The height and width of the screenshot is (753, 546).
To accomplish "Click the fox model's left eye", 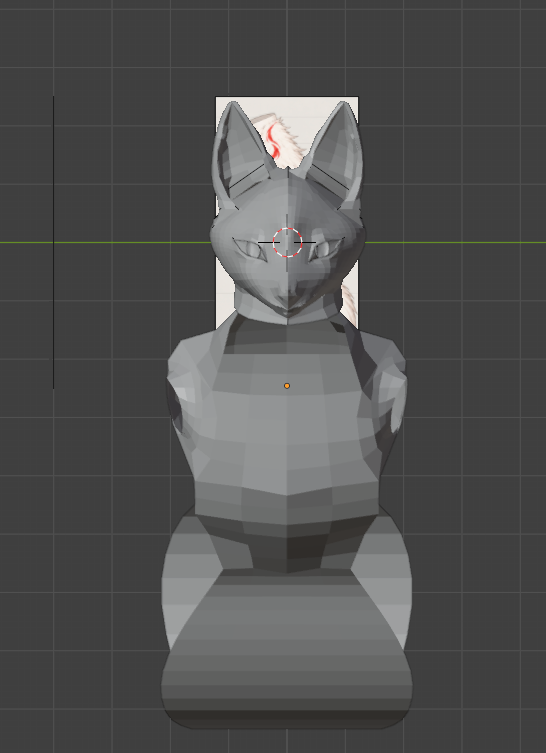I will pos(251,249).
